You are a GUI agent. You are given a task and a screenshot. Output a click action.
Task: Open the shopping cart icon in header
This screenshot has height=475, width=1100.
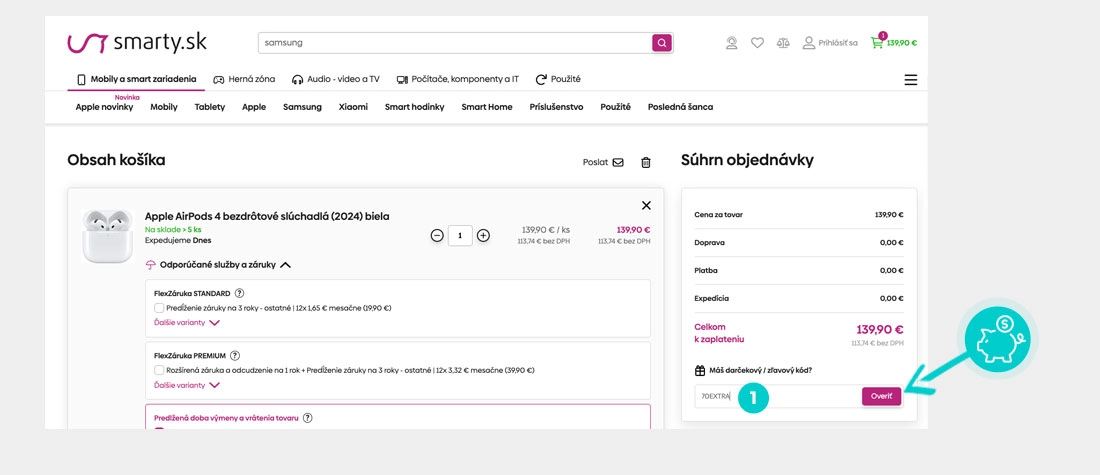click(877, 42)
